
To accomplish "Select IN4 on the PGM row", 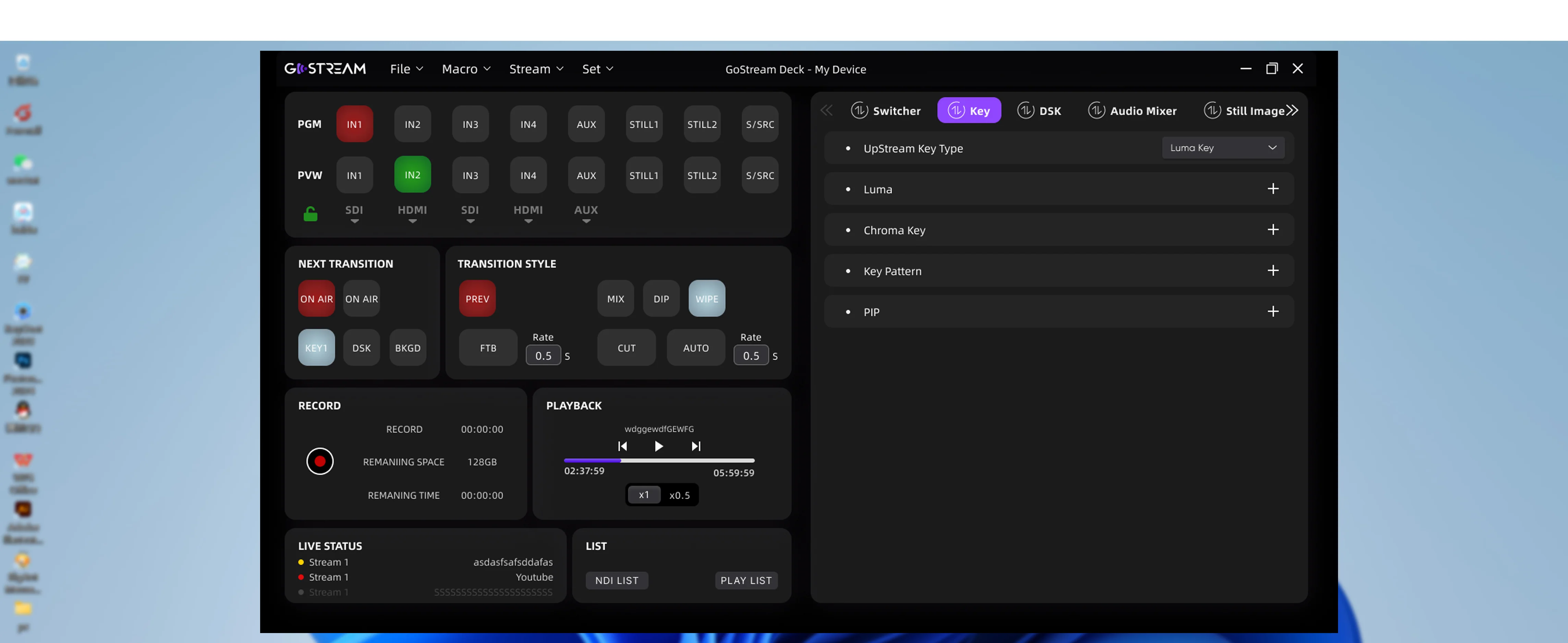I will pyautogui.click(x=528, y=123).
